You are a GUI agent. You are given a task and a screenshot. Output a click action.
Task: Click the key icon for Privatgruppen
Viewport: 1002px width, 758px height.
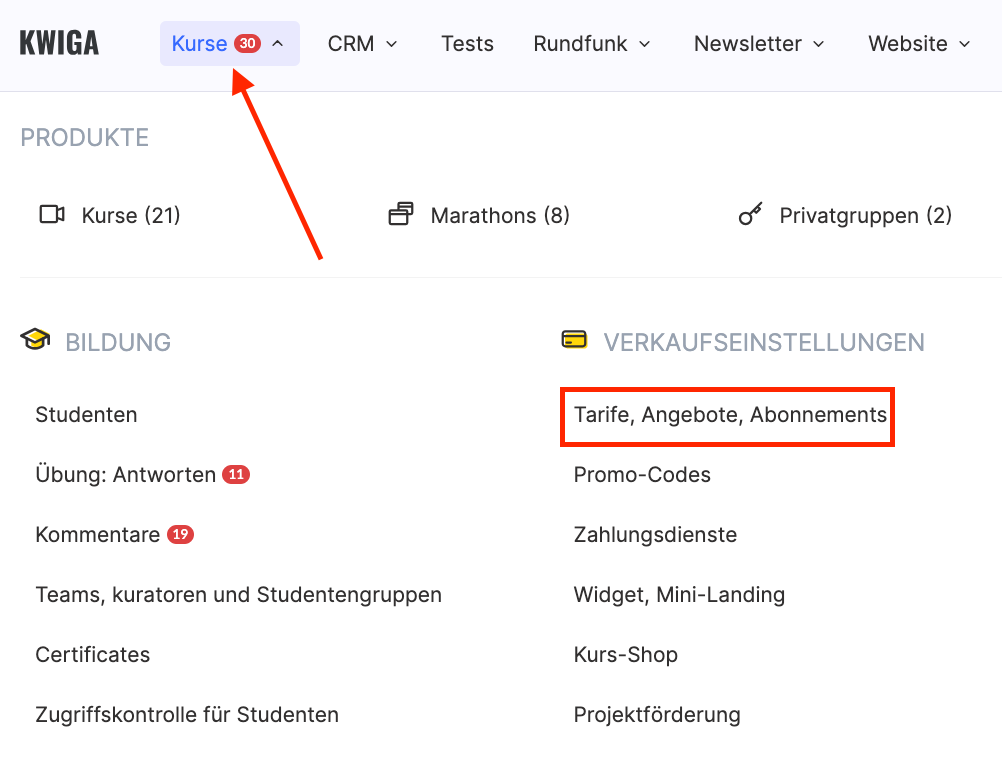750,215
